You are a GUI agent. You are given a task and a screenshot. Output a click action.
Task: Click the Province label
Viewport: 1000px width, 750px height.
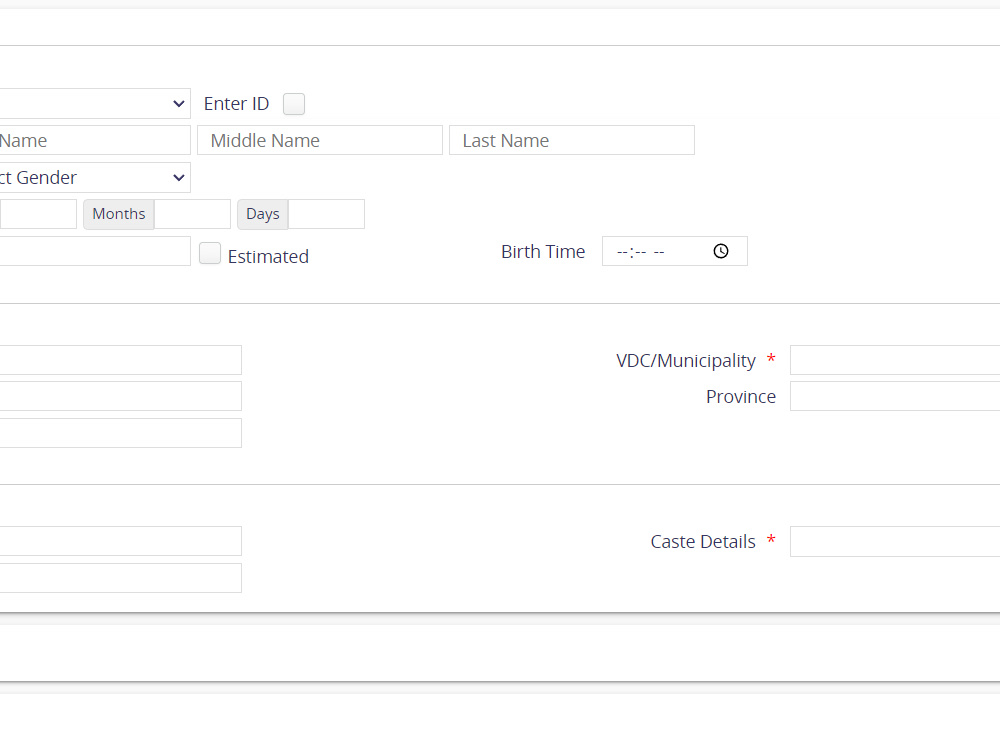tap(740, 397)
